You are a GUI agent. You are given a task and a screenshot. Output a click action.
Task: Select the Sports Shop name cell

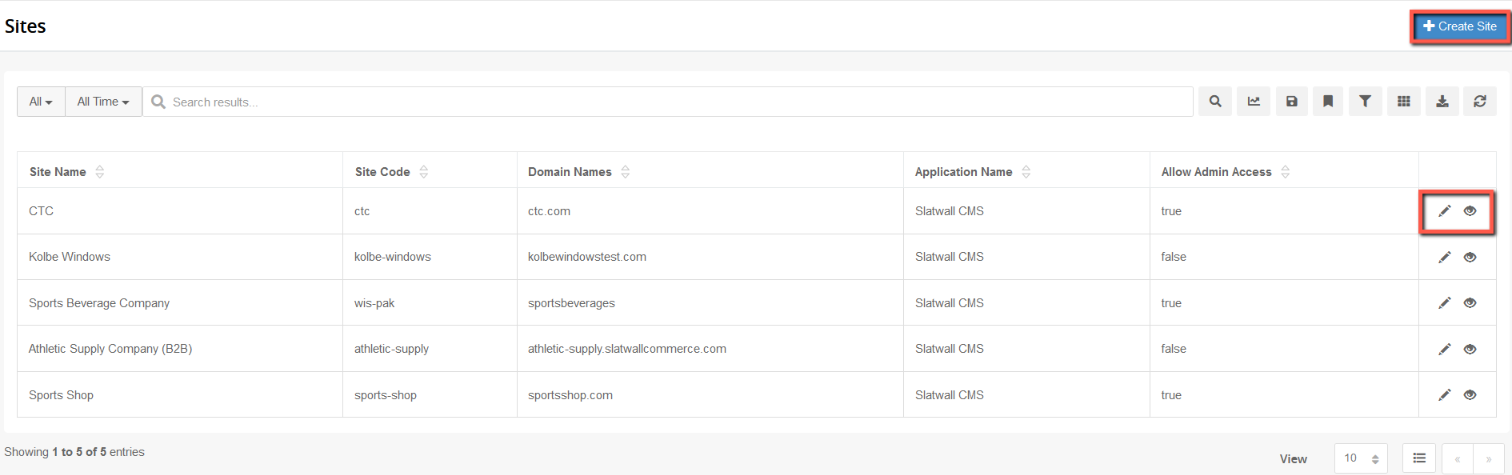[180, 395]
